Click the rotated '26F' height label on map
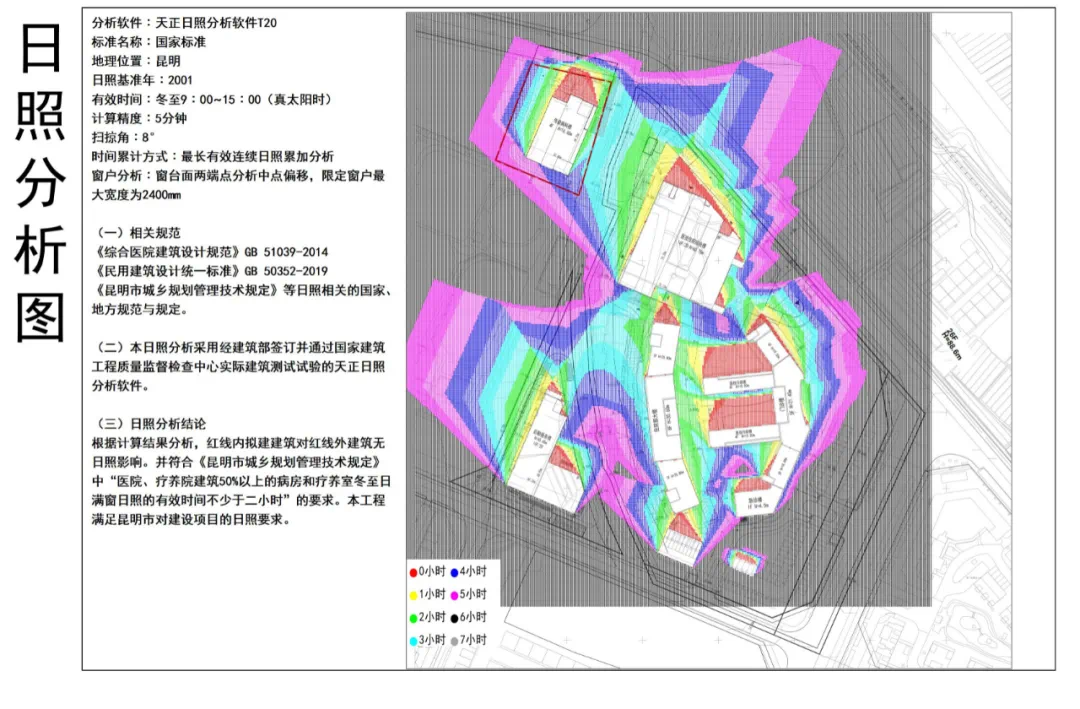The width and height of the screenshot is (1080, 709). point(951,343)
